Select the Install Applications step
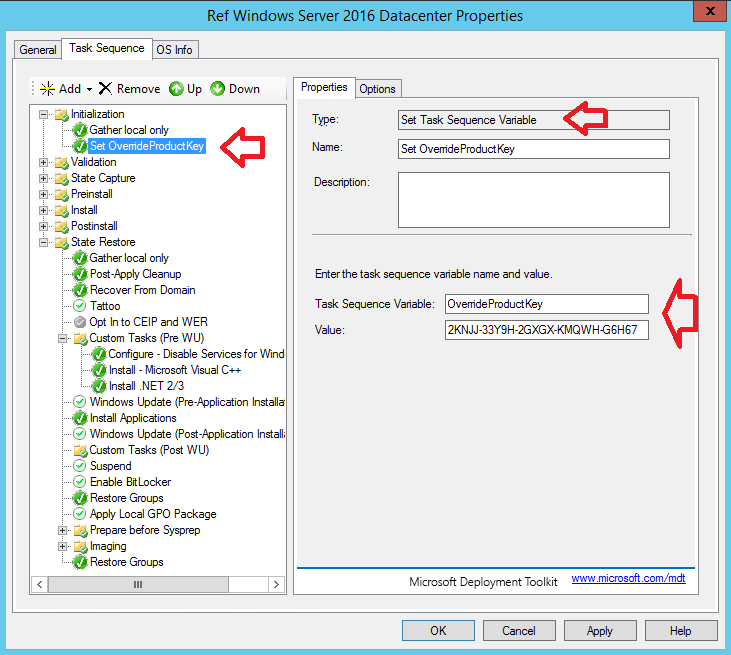Image resolution: width=731 pixels, height=655 pixels. click(132, 418)
